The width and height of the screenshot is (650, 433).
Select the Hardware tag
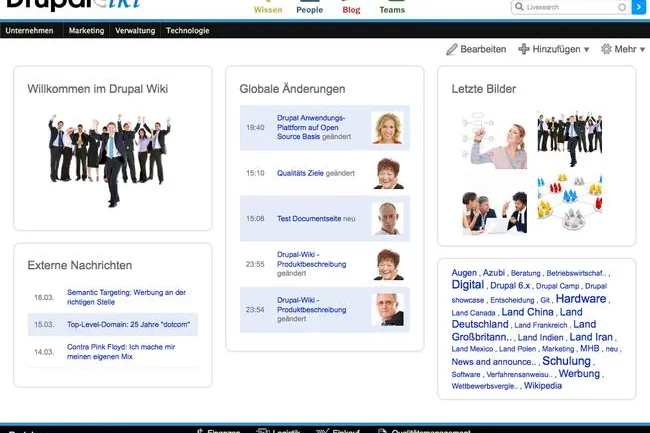[x=581, y=299]
